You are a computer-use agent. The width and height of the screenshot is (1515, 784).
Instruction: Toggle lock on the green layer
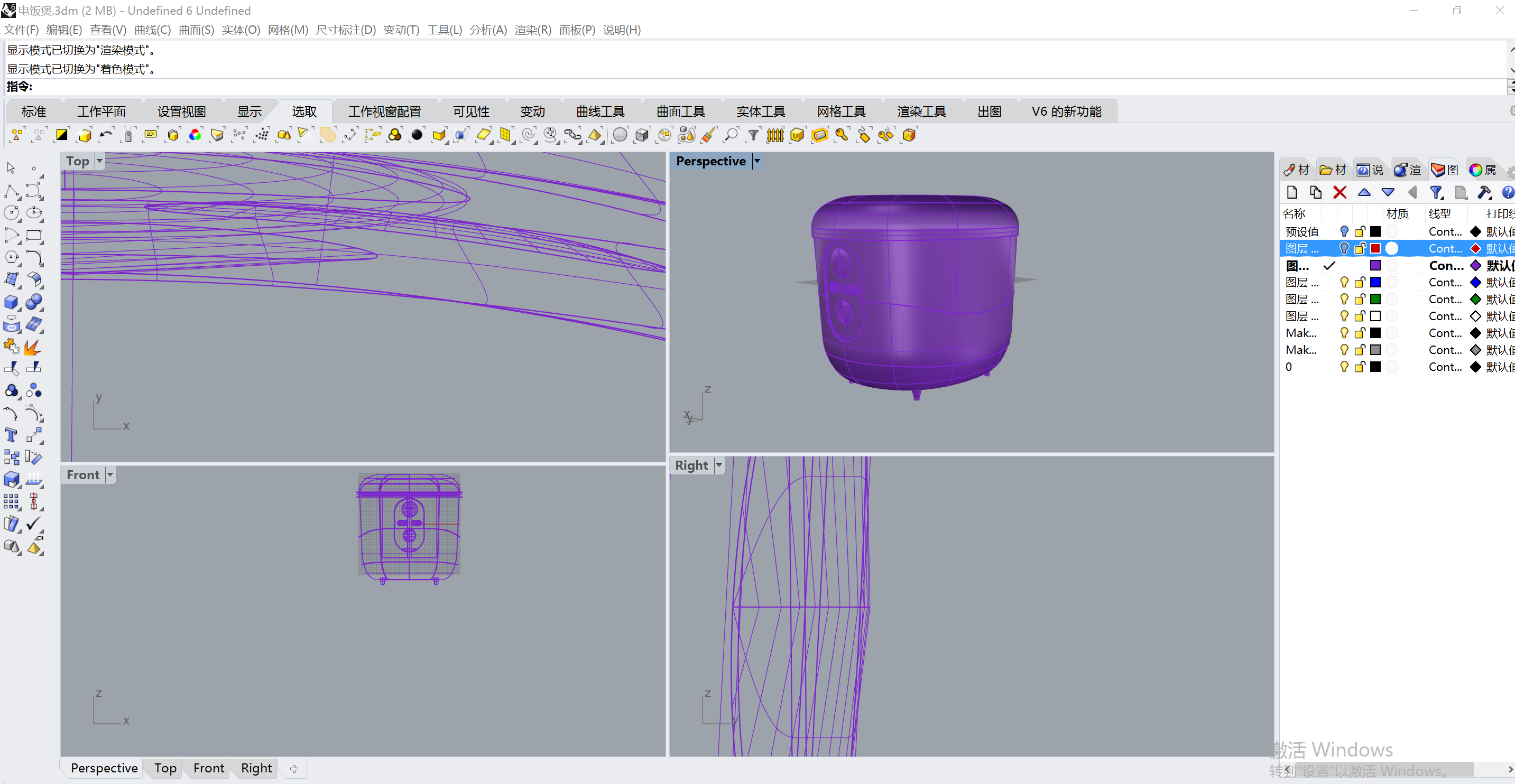tap(1359, 299)
